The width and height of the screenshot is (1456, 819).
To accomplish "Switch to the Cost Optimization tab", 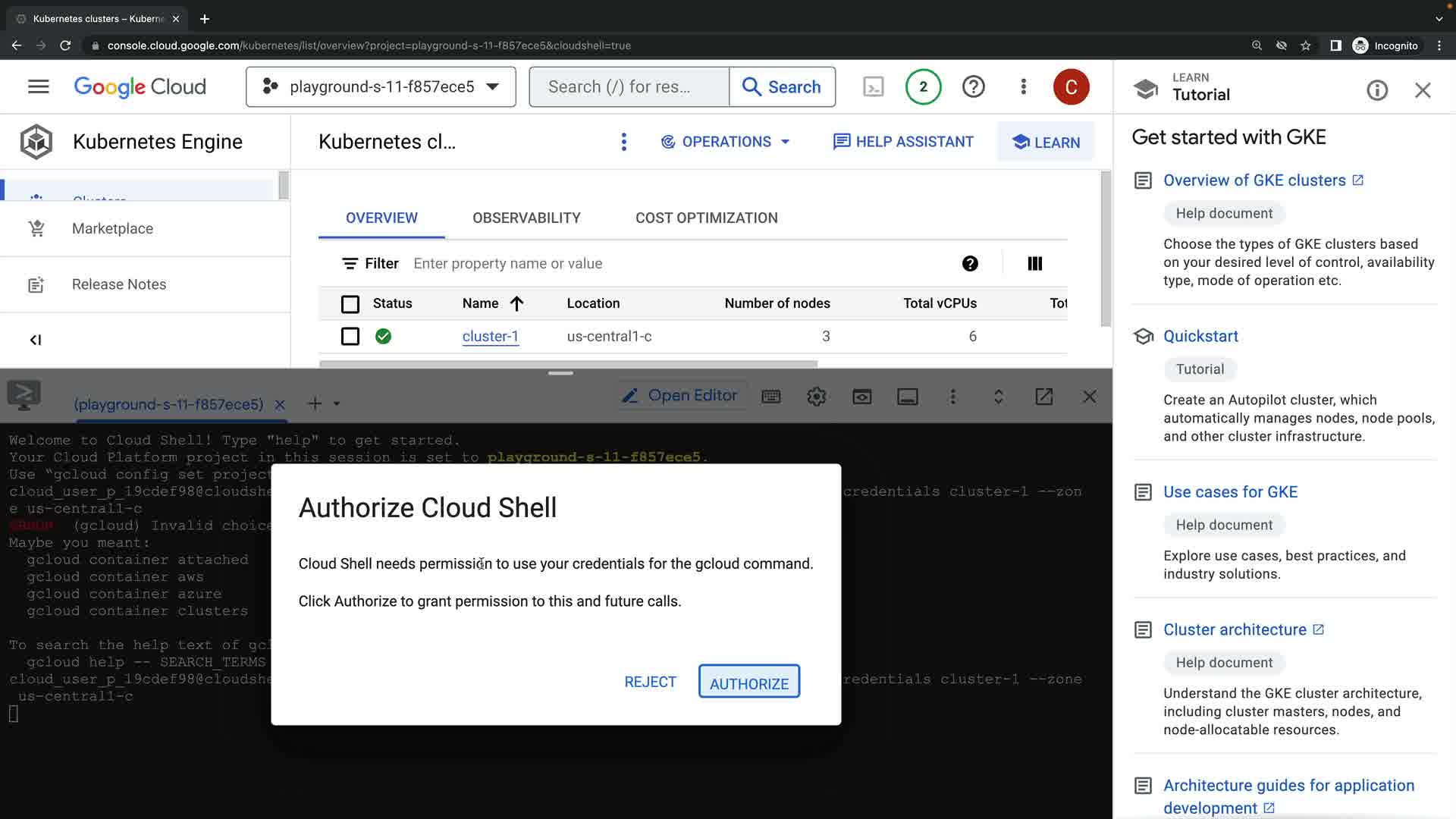I will [706, 218].
